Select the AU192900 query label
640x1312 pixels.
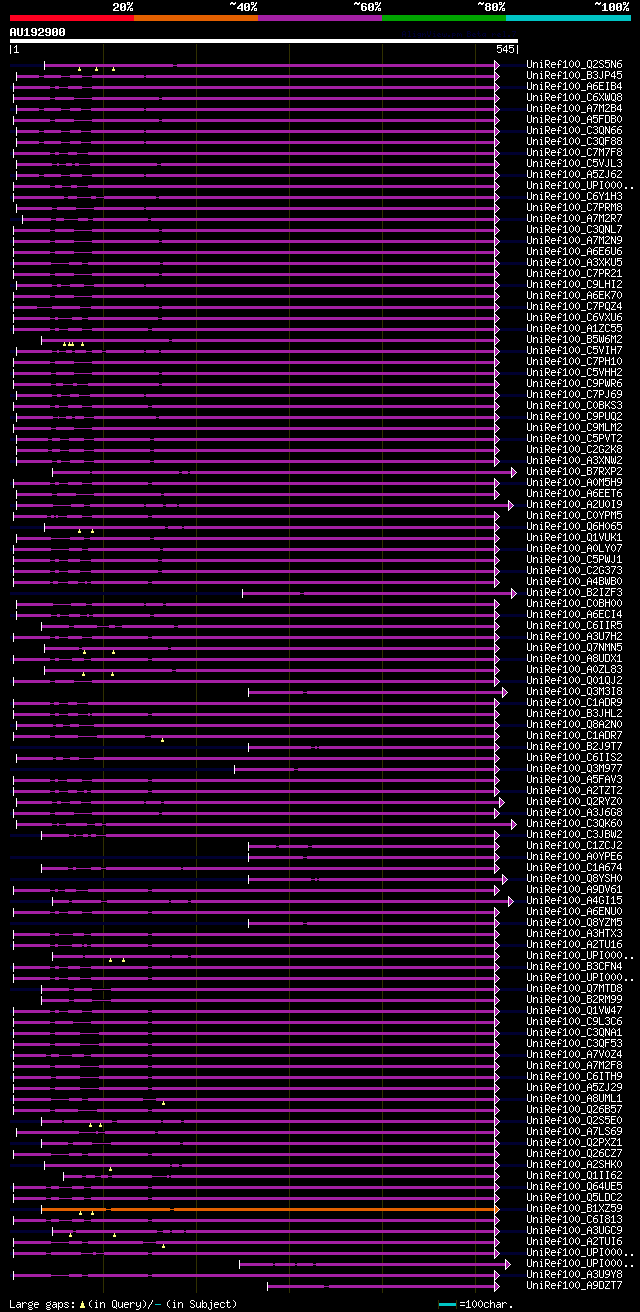click(38, 32)
